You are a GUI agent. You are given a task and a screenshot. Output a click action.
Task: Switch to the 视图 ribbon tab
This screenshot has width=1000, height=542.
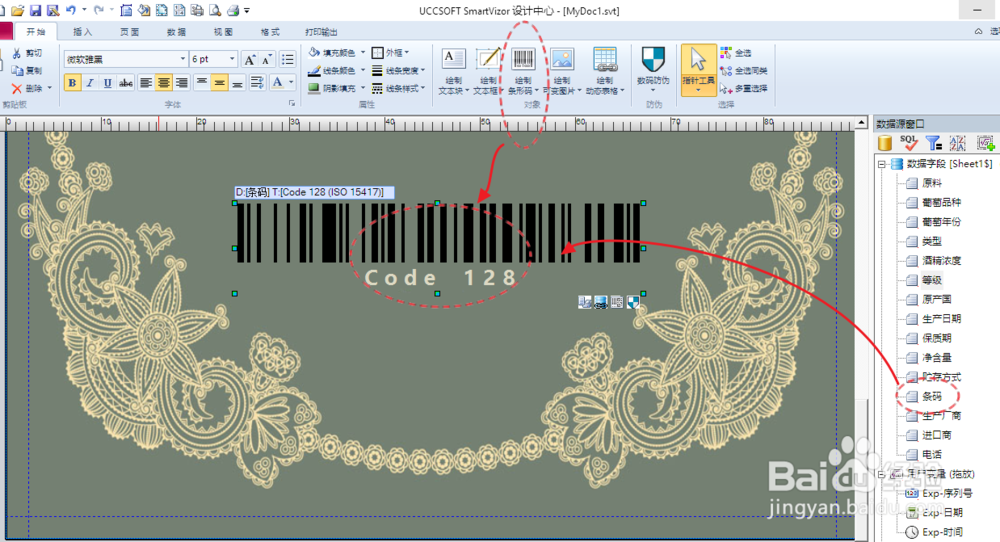[223, 32]
